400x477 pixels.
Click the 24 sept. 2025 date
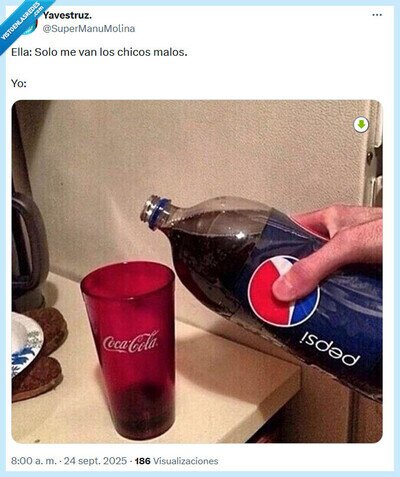click(x=95, y=461)
